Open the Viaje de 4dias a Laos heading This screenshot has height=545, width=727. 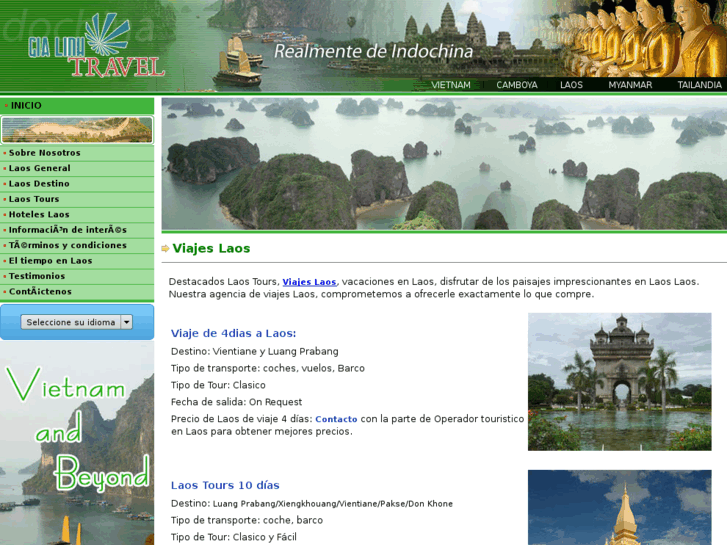coord(233,333)
